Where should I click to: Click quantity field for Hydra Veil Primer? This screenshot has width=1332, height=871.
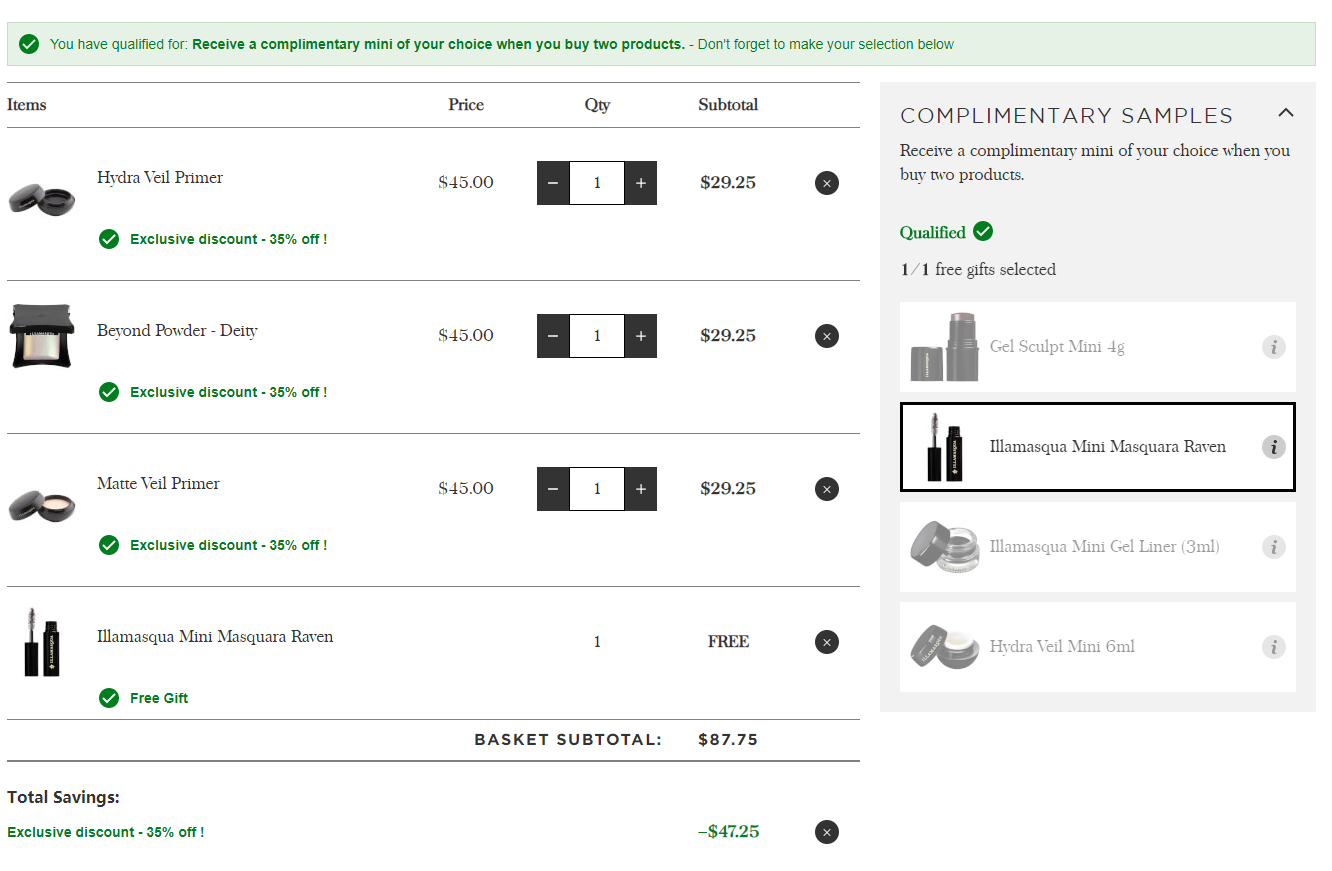click(597, 183)
